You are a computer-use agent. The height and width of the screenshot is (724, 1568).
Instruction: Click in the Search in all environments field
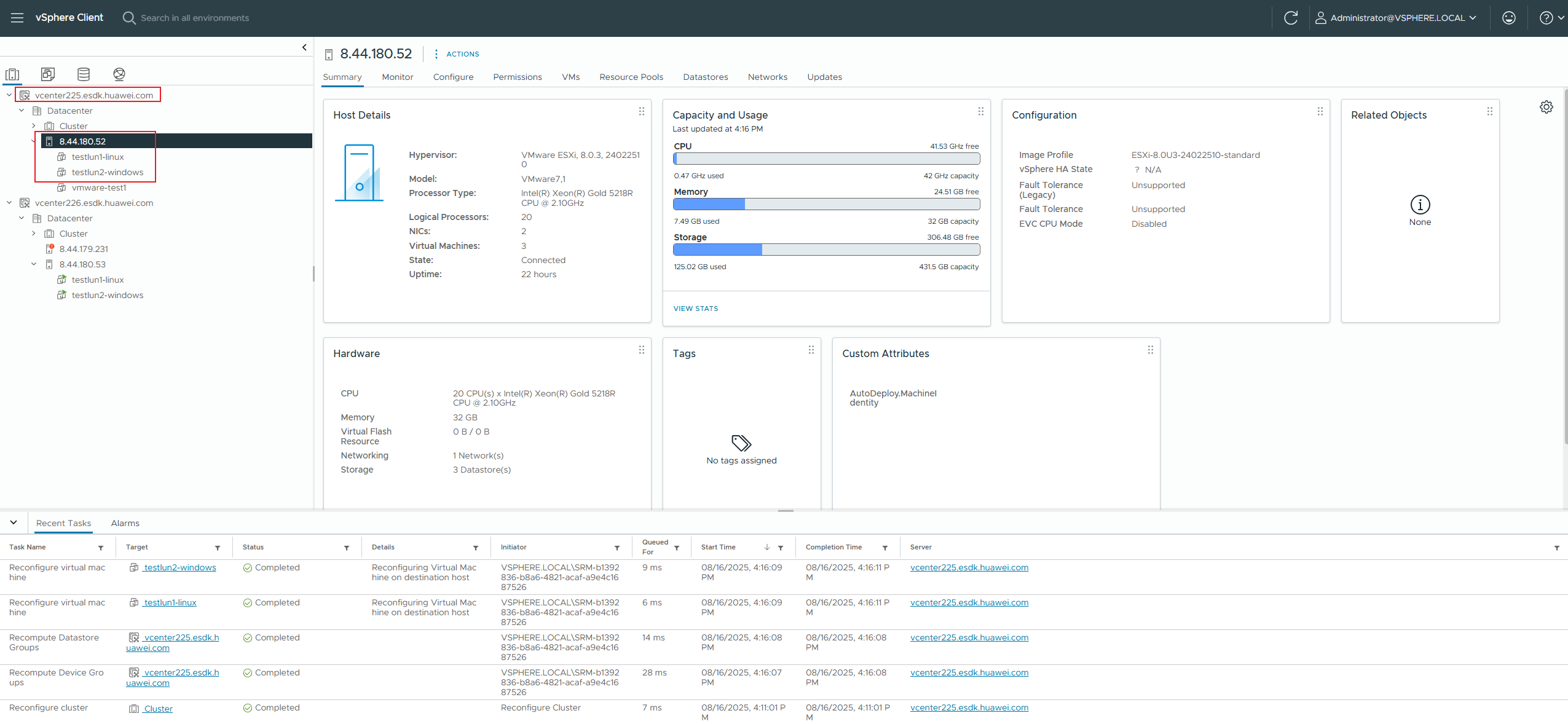click(x=195, y=18)
